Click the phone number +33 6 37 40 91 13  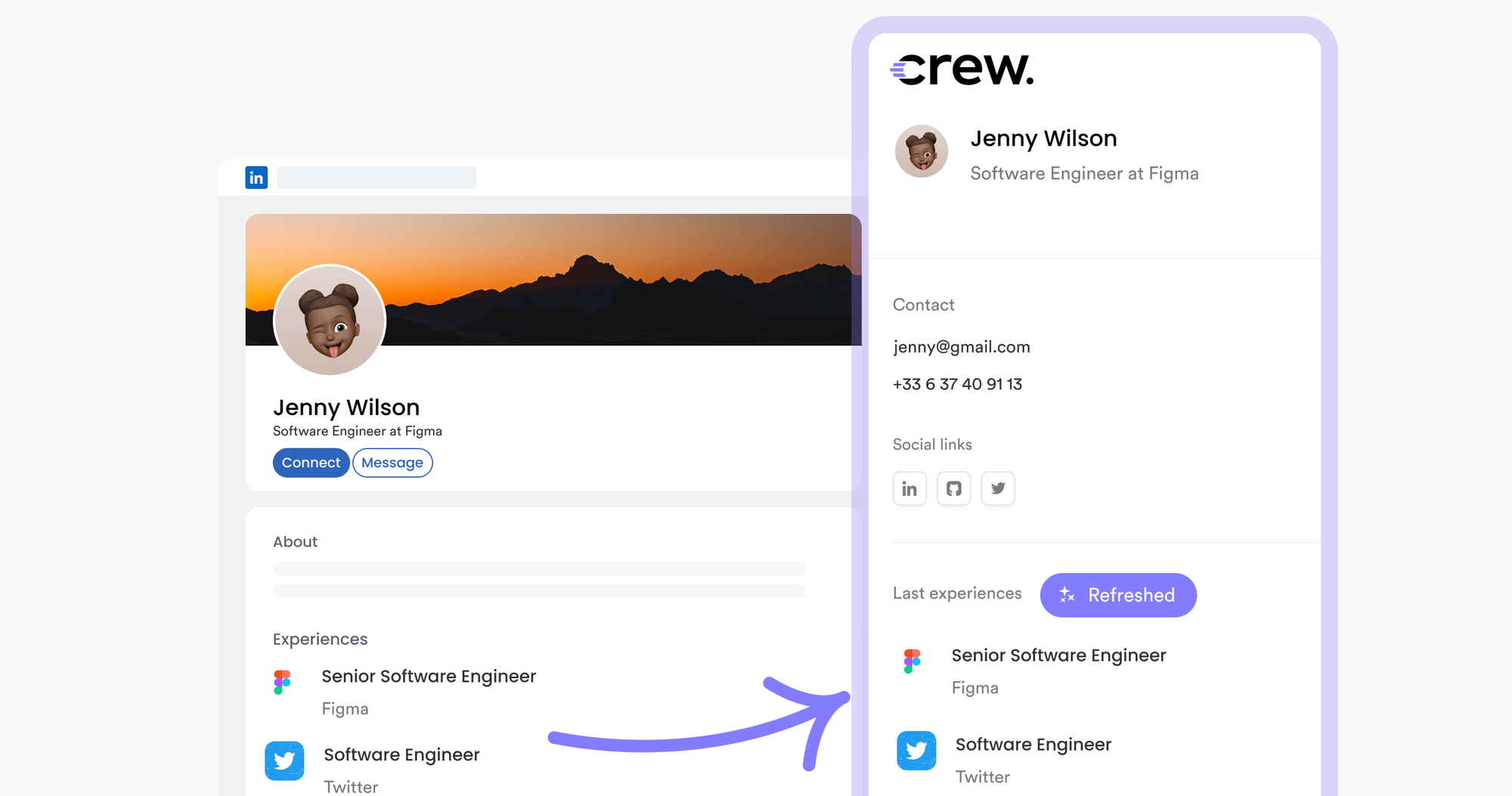[x=957, y=384]
